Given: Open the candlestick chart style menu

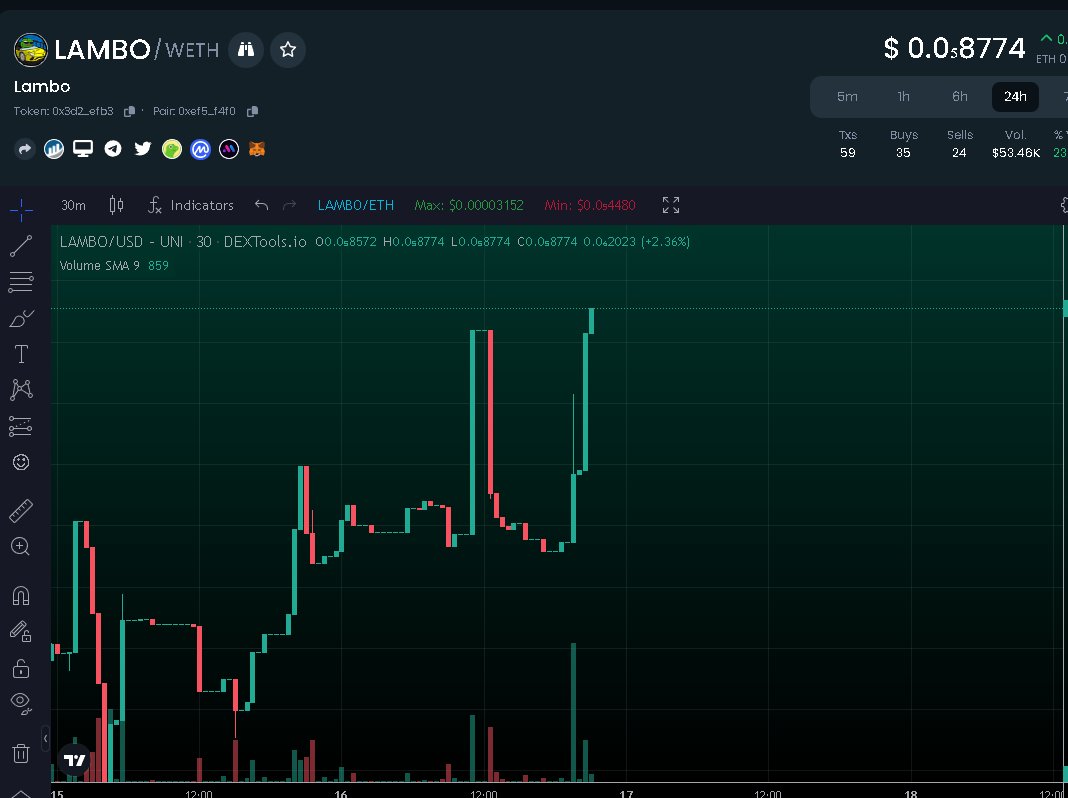Looking at the screenshot, I should pyautogui.click(x=116, y=205).
